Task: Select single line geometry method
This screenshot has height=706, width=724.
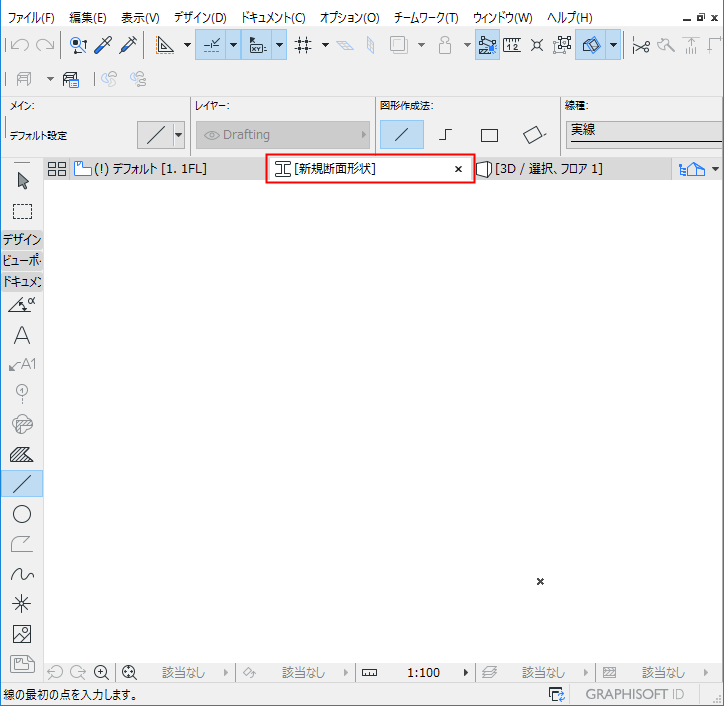Action: tap(402, 135)
